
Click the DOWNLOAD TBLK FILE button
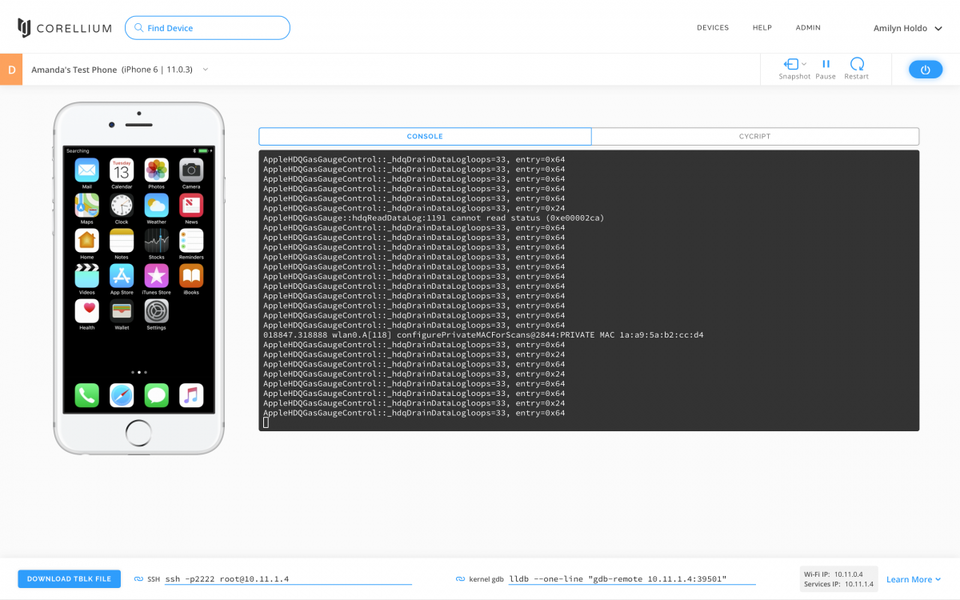(x=68, y=578)
